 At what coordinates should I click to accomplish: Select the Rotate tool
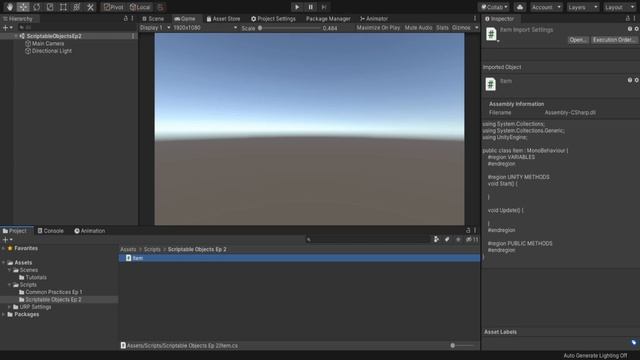point(36,7)
